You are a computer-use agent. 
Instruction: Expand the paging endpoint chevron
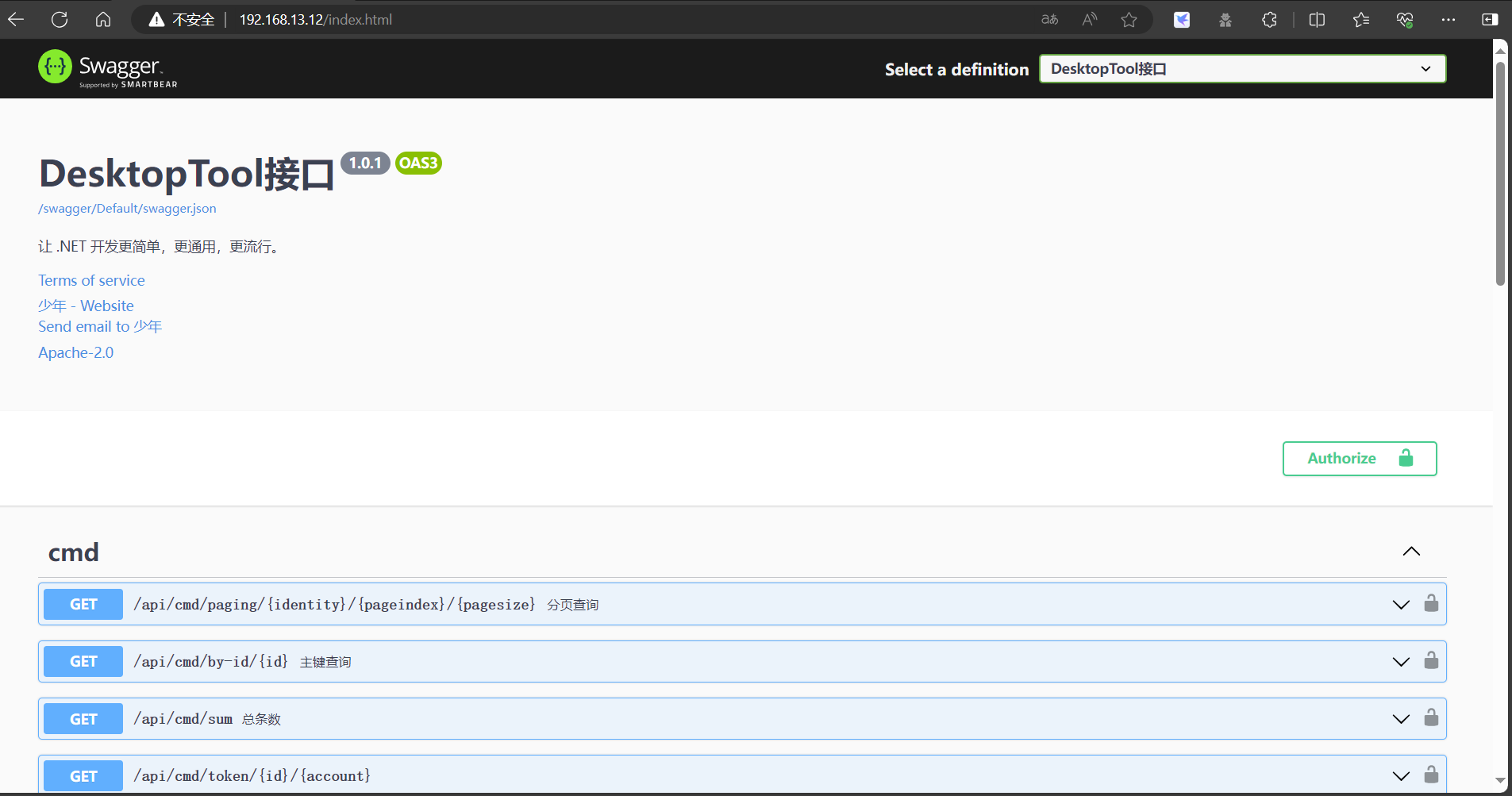coord(1401,605)
